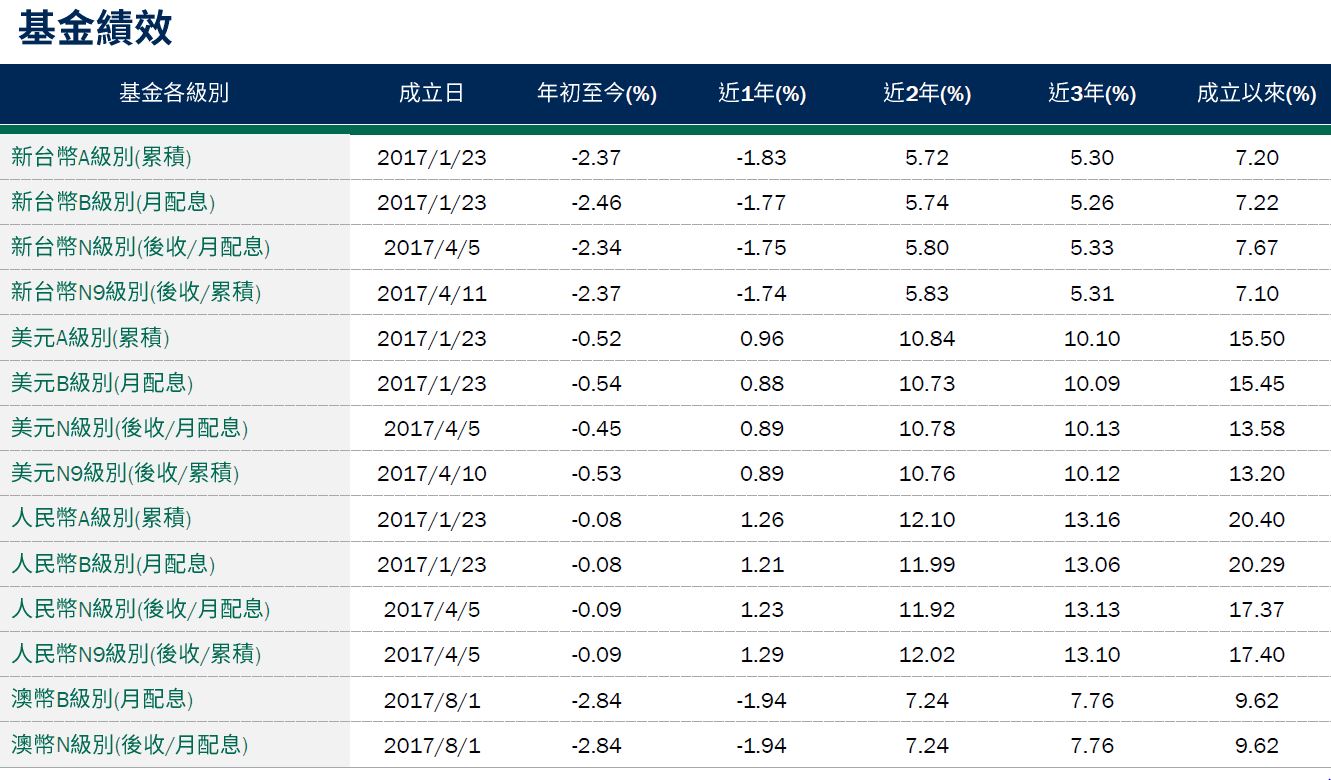Image resolution: width=1331 pixels, height=780 pixels.
Task: Select the 20.40 since-inception return value
Action: [x=1257, y=519]
